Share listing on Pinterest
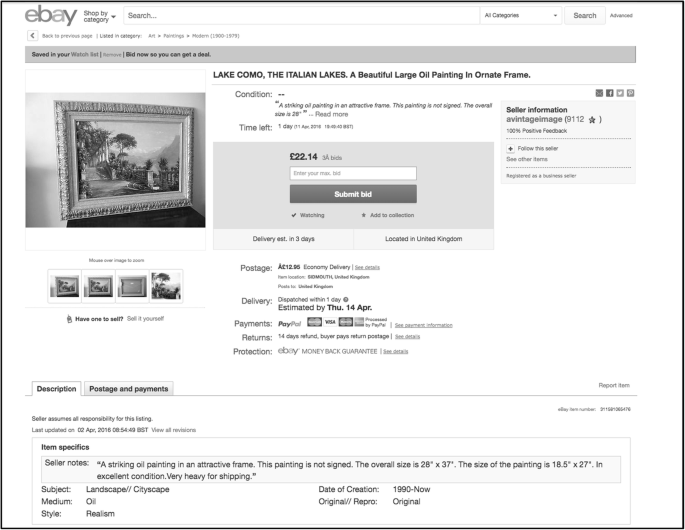Viewport: 685px width, 530px height. tap(630, 93)
